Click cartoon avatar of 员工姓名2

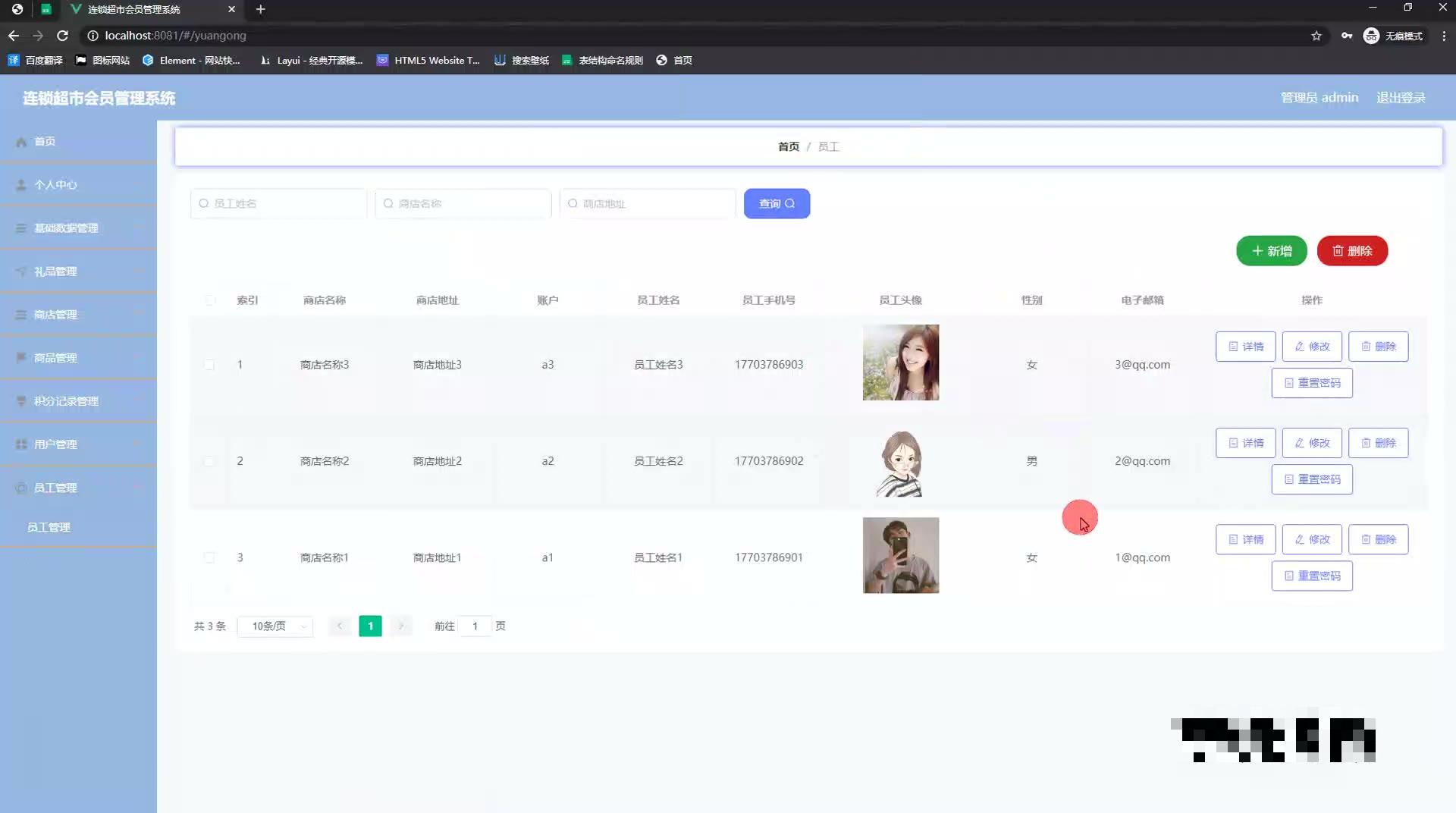click(x=900, y=461)
